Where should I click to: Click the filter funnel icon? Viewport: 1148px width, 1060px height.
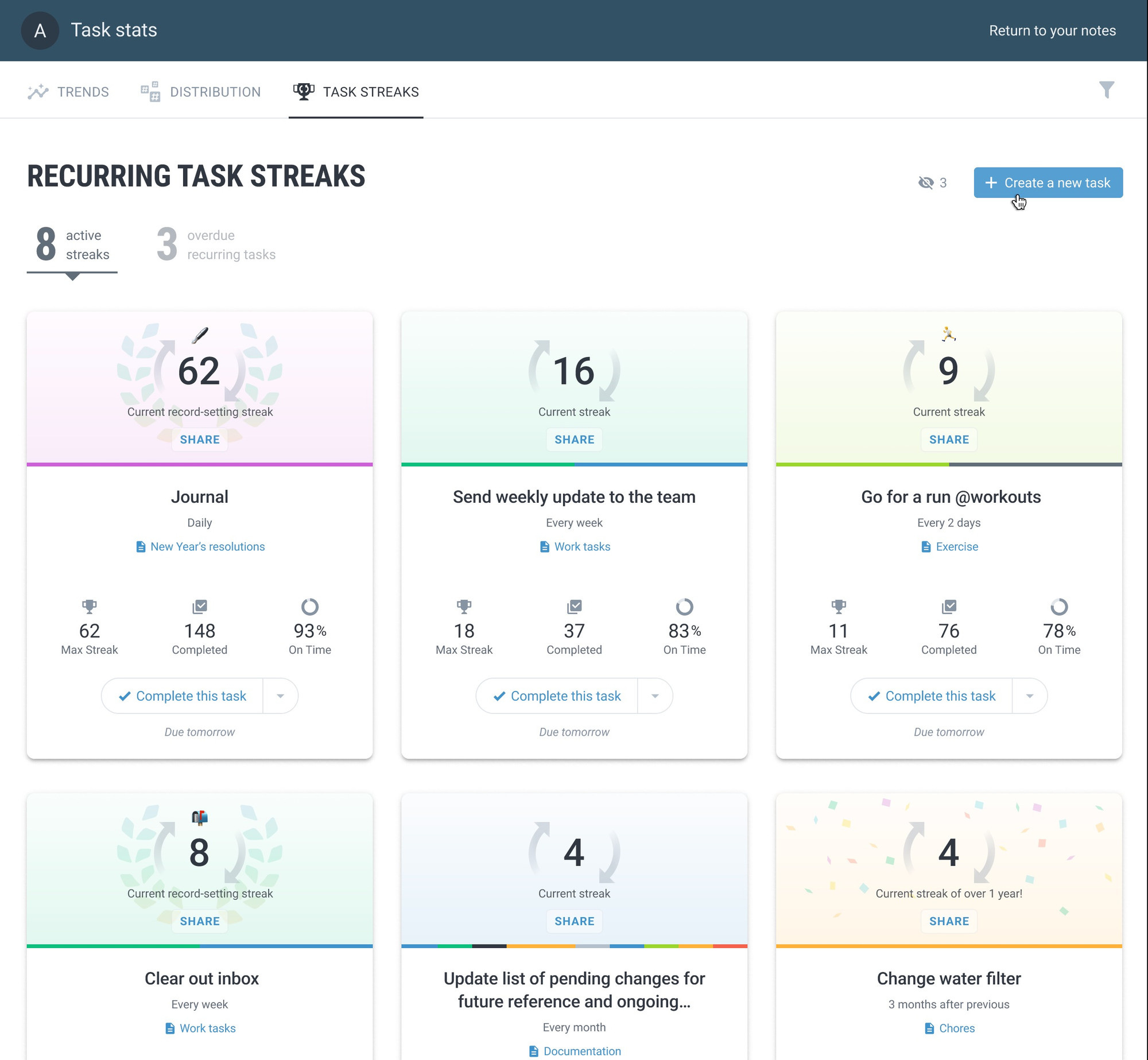1106,90
